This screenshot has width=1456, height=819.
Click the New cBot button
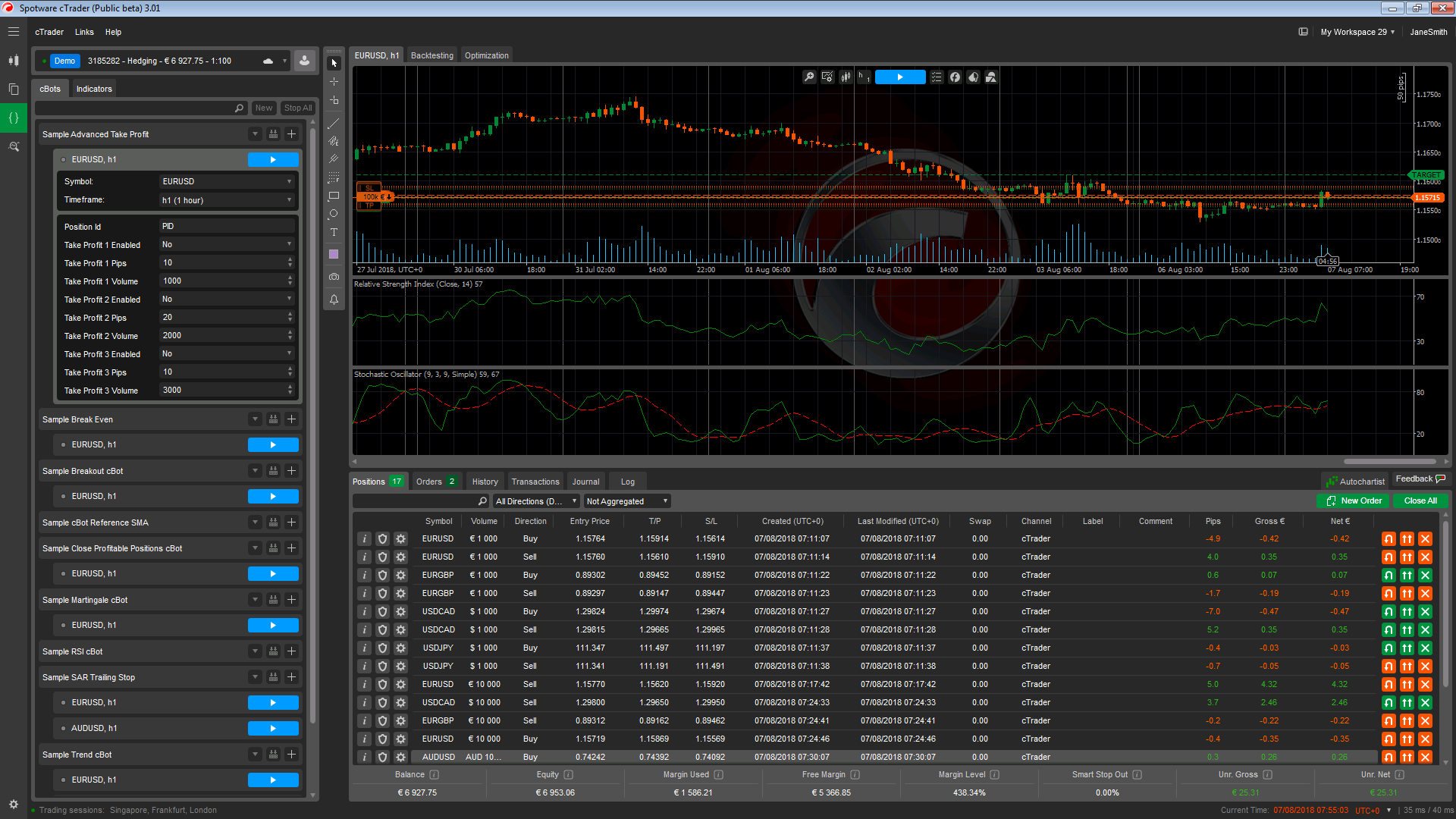coord(264,108)
